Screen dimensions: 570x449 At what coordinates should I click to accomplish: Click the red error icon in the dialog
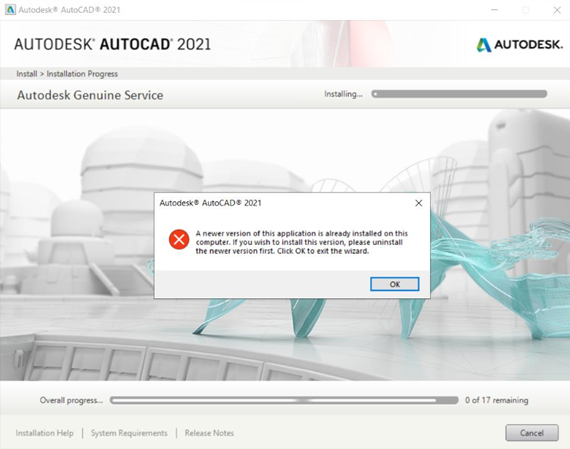click(179, 239)
